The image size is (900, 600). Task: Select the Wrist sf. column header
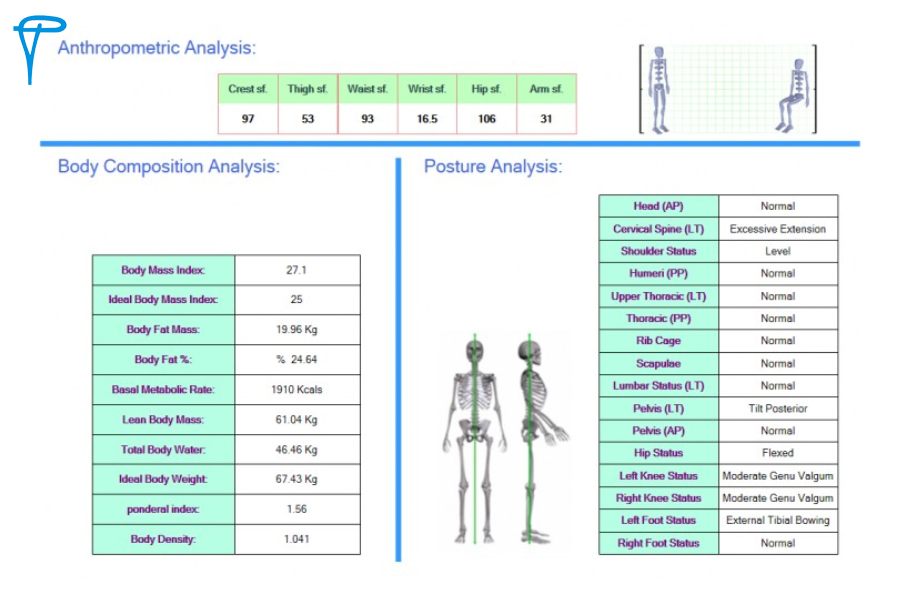tap(426, 89)
